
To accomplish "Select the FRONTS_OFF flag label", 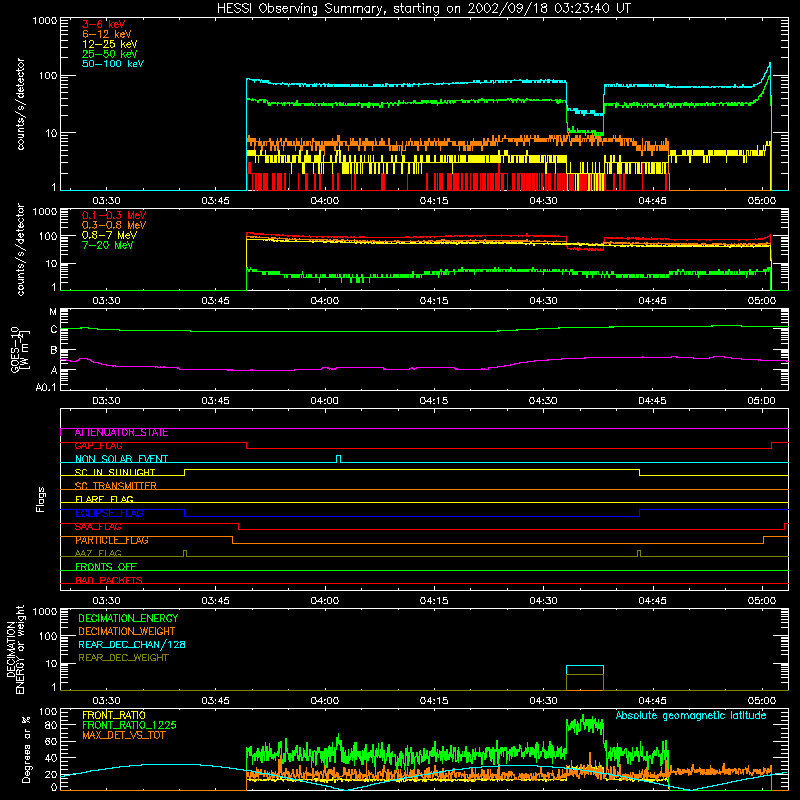I will [106, 567].
